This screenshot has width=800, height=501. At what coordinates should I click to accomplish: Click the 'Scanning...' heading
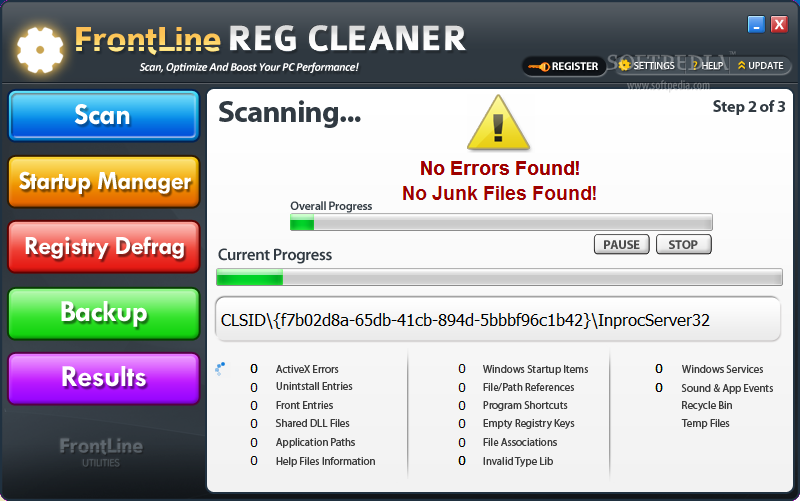click(x=290, y=113)
